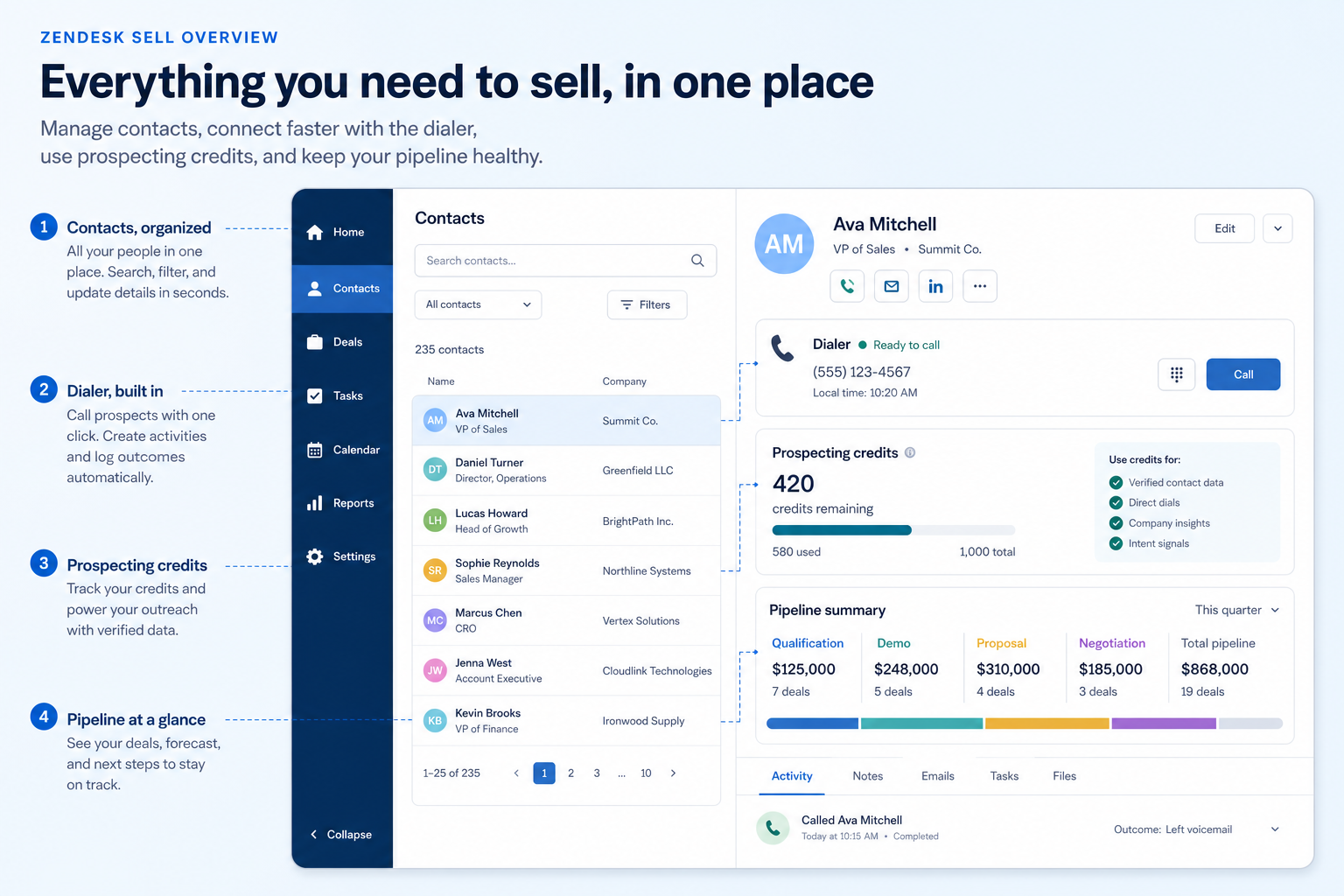Go to previous contacts page arrow

(516, 773)
